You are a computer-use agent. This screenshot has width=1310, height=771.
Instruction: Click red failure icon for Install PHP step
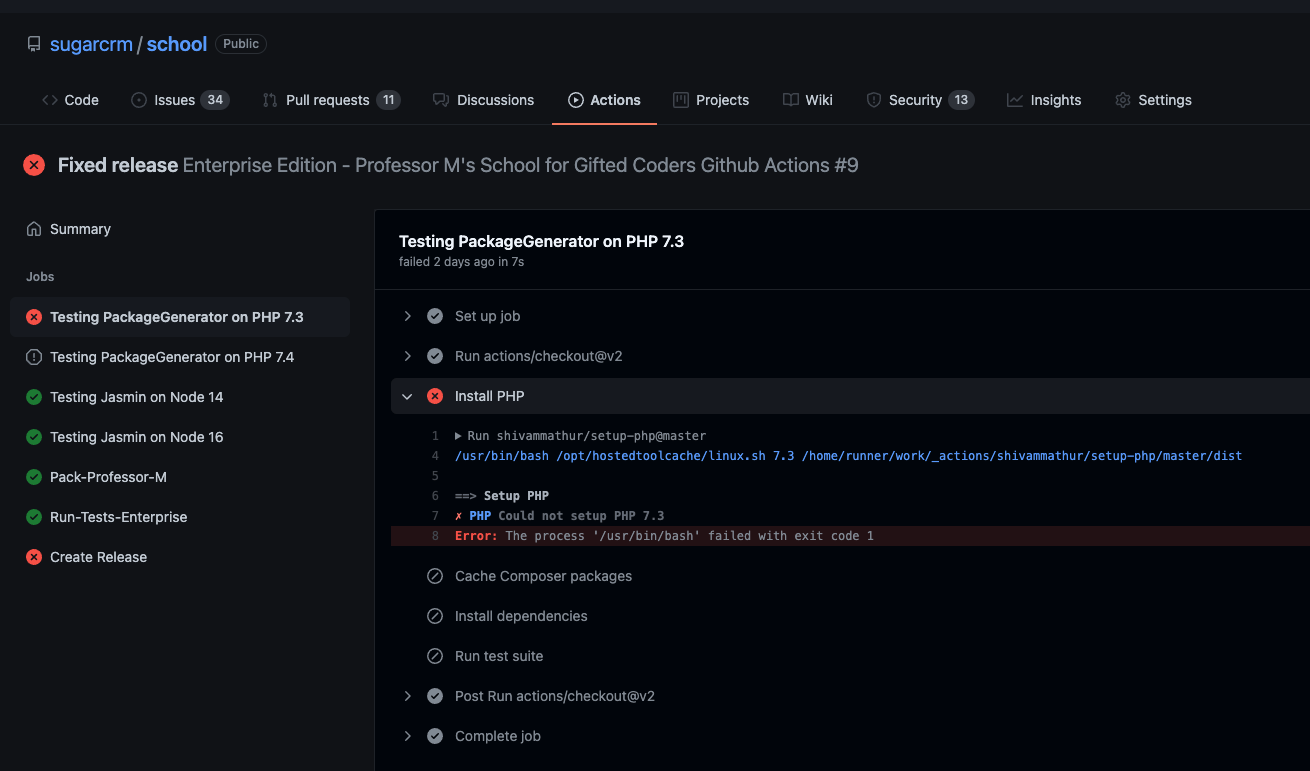click(x=435, y=396)
